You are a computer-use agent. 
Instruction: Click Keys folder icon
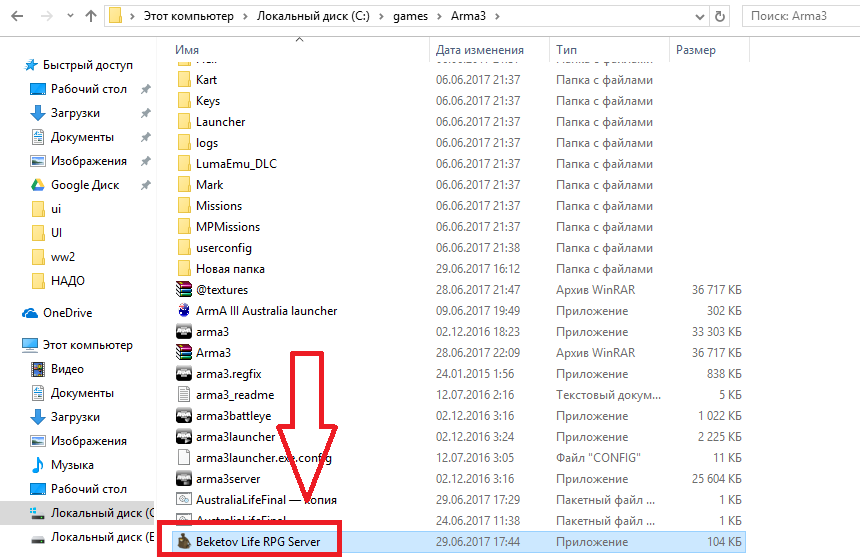point(184,101)
